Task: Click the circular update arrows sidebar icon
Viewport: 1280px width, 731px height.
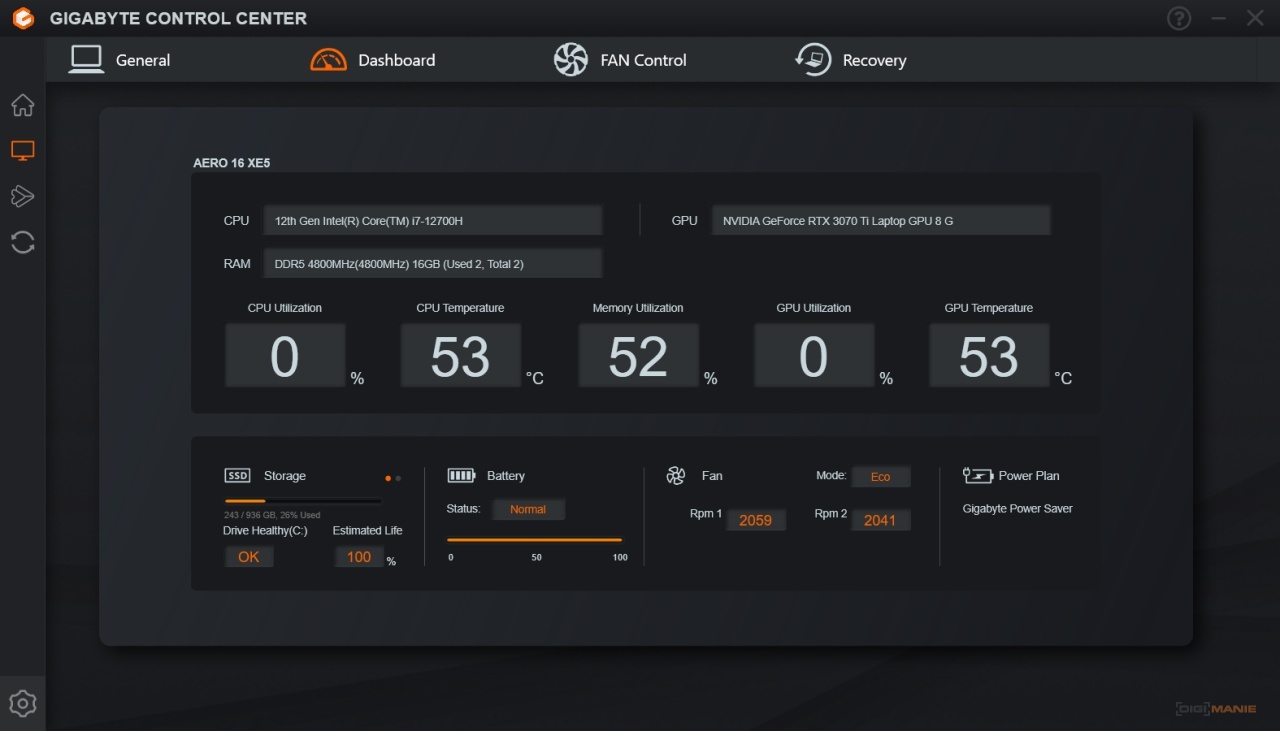Action: click(x=22, y=242)
